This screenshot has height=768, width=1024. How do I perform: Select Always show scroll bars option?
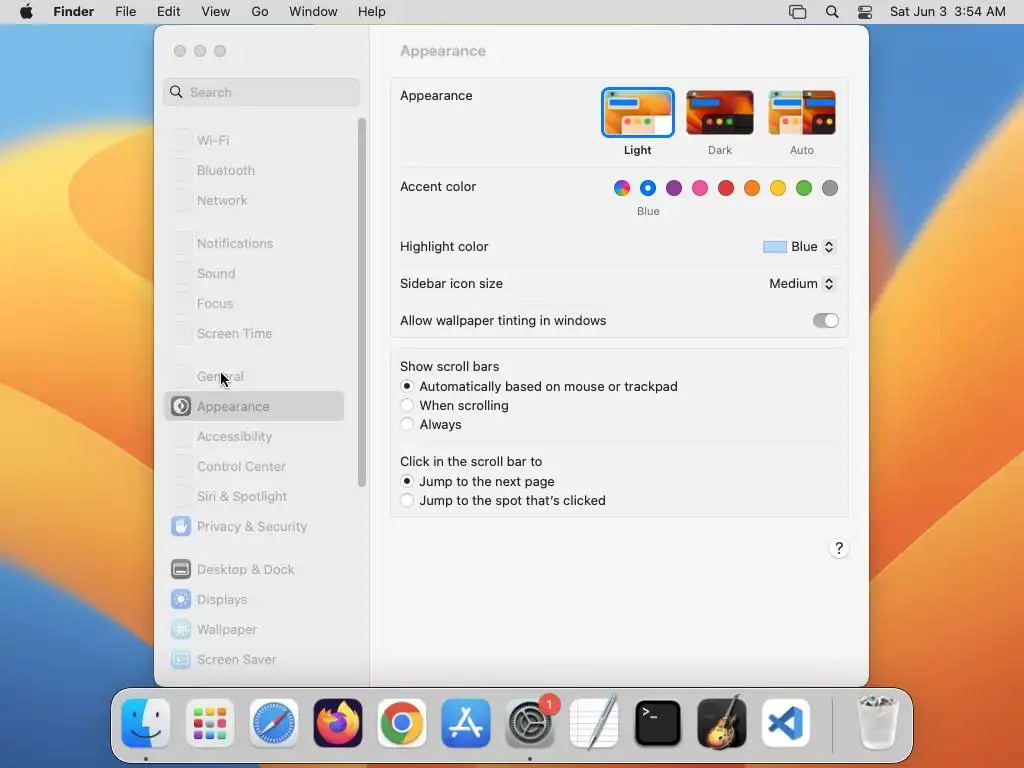coord(407,424)
